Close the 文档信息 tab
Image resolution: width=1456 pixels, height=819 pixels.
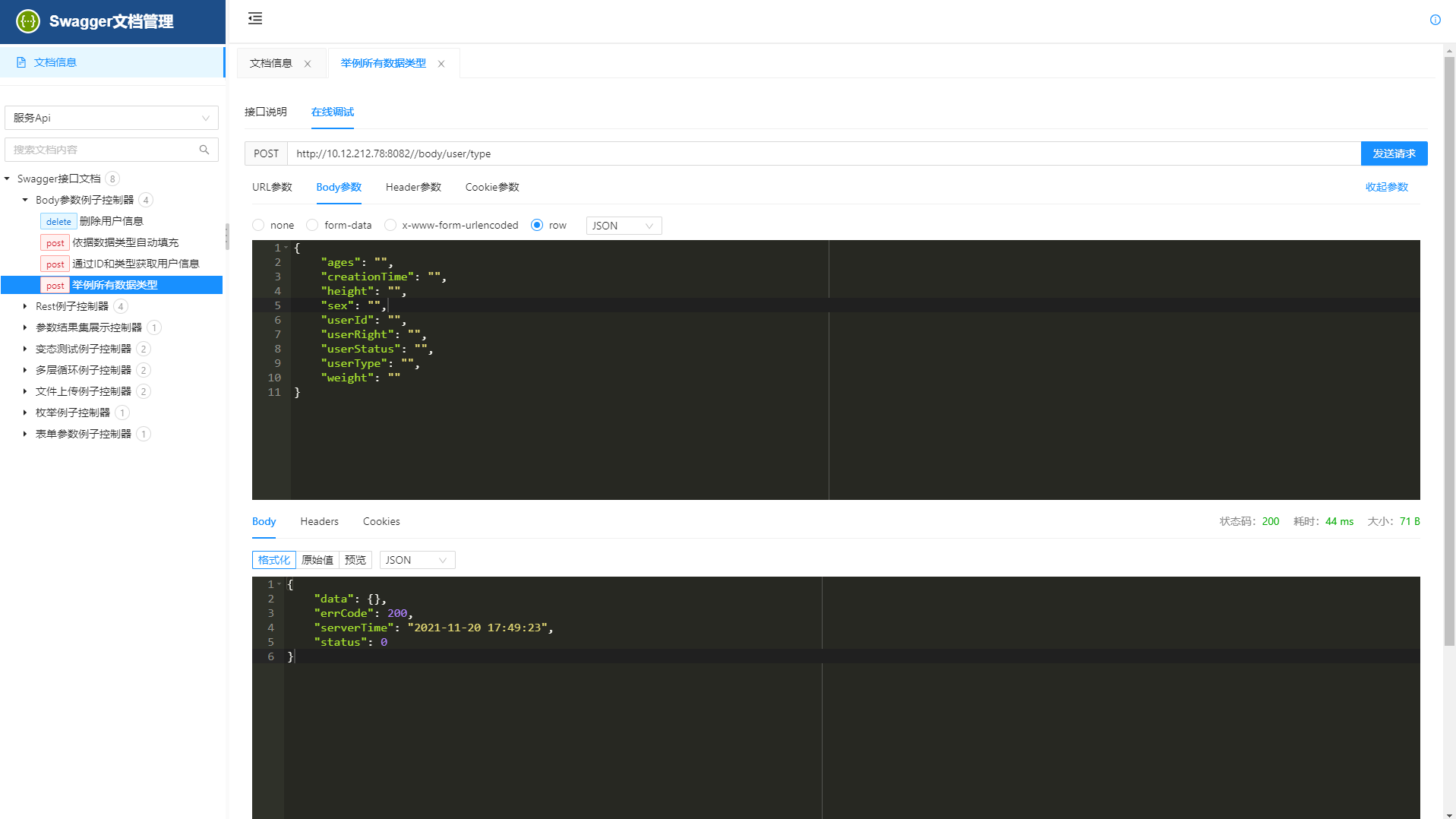[x=308, y=64]
